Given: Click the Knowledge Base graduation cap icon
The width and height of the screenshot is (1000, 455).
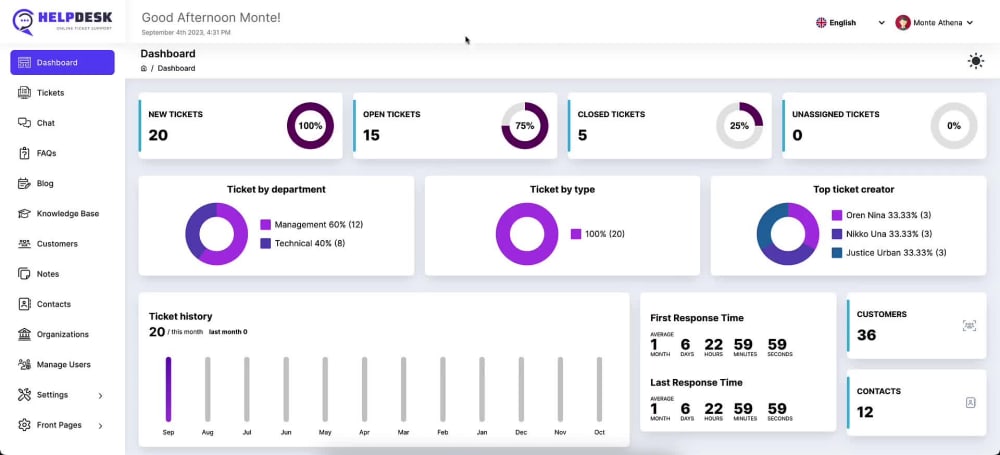Looking at the screenshot, I should click(24, 213).
